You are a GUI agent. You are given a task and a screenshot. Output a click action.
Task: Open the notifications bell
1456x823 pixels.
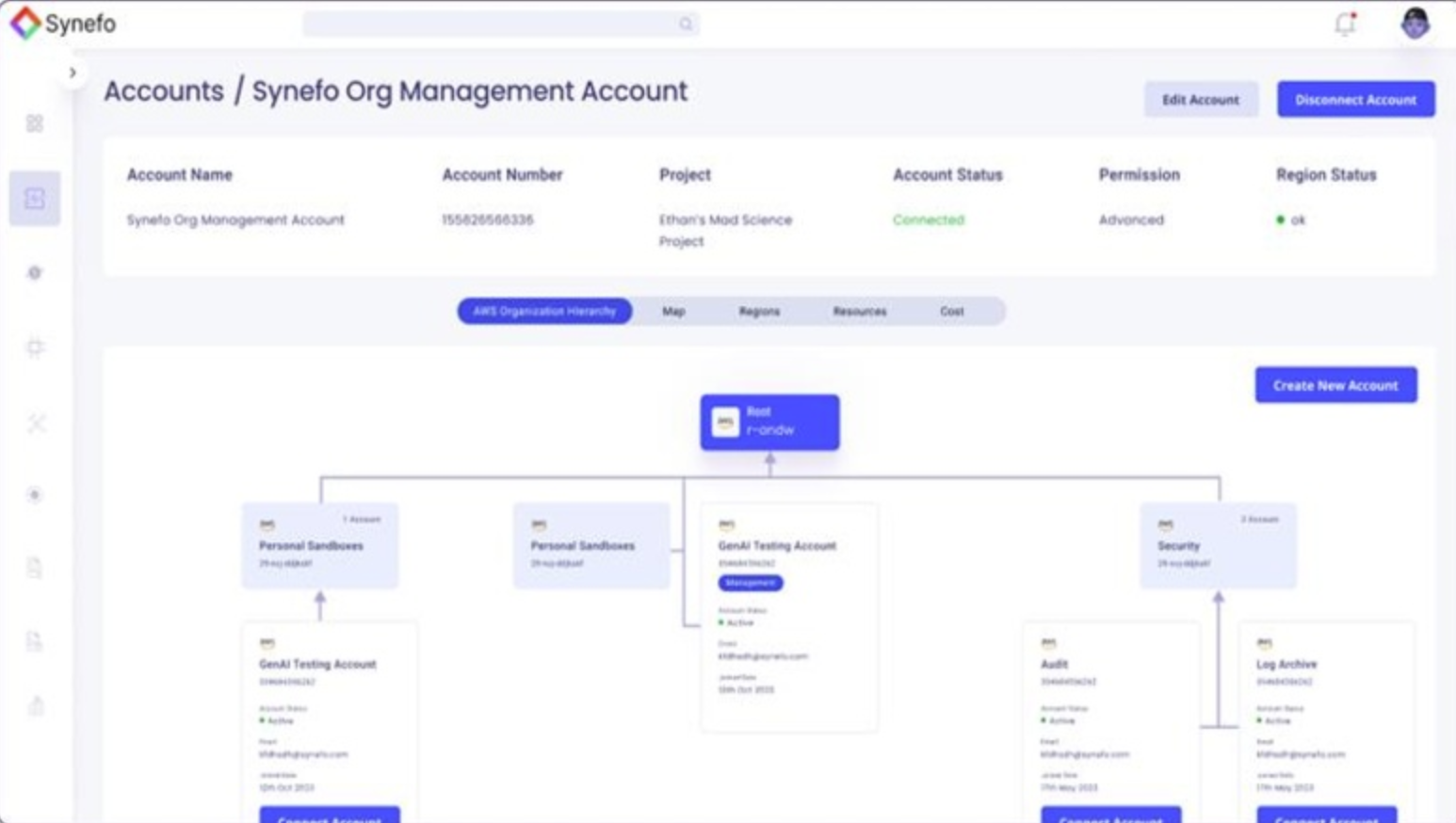[x=1345, y=24]
